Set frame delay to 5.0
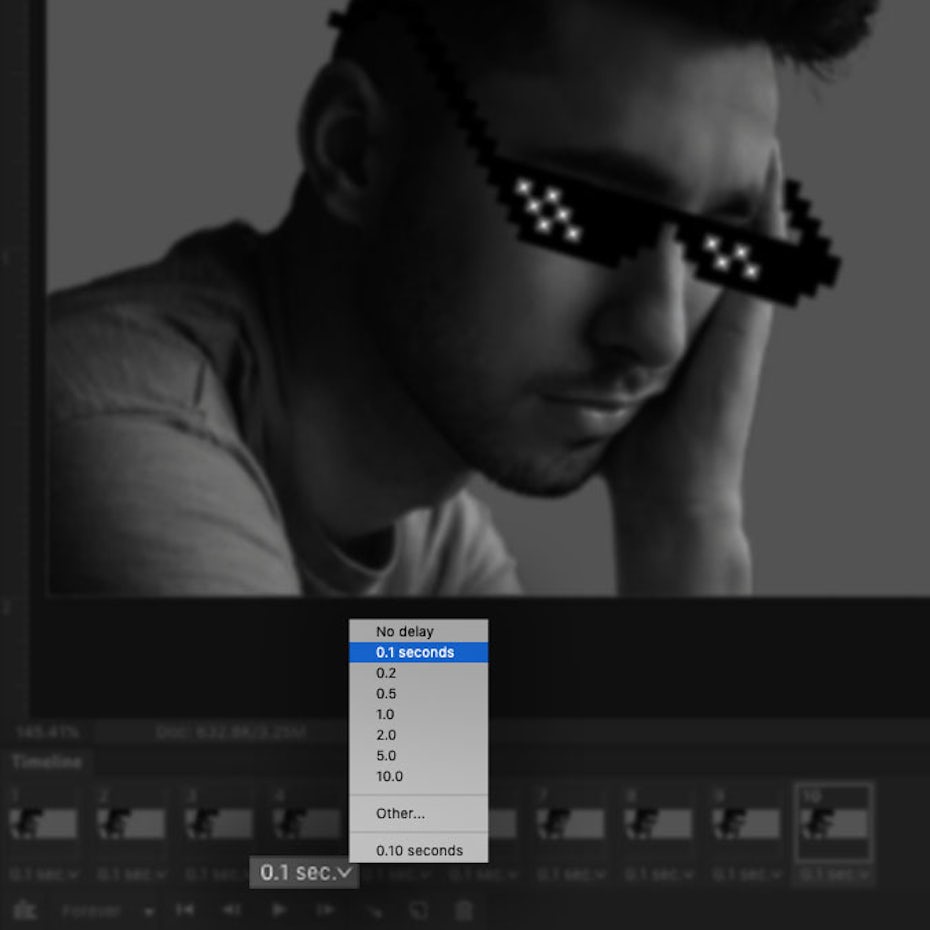The height and width of the screenshot is (930, 930). click(386, 756)
